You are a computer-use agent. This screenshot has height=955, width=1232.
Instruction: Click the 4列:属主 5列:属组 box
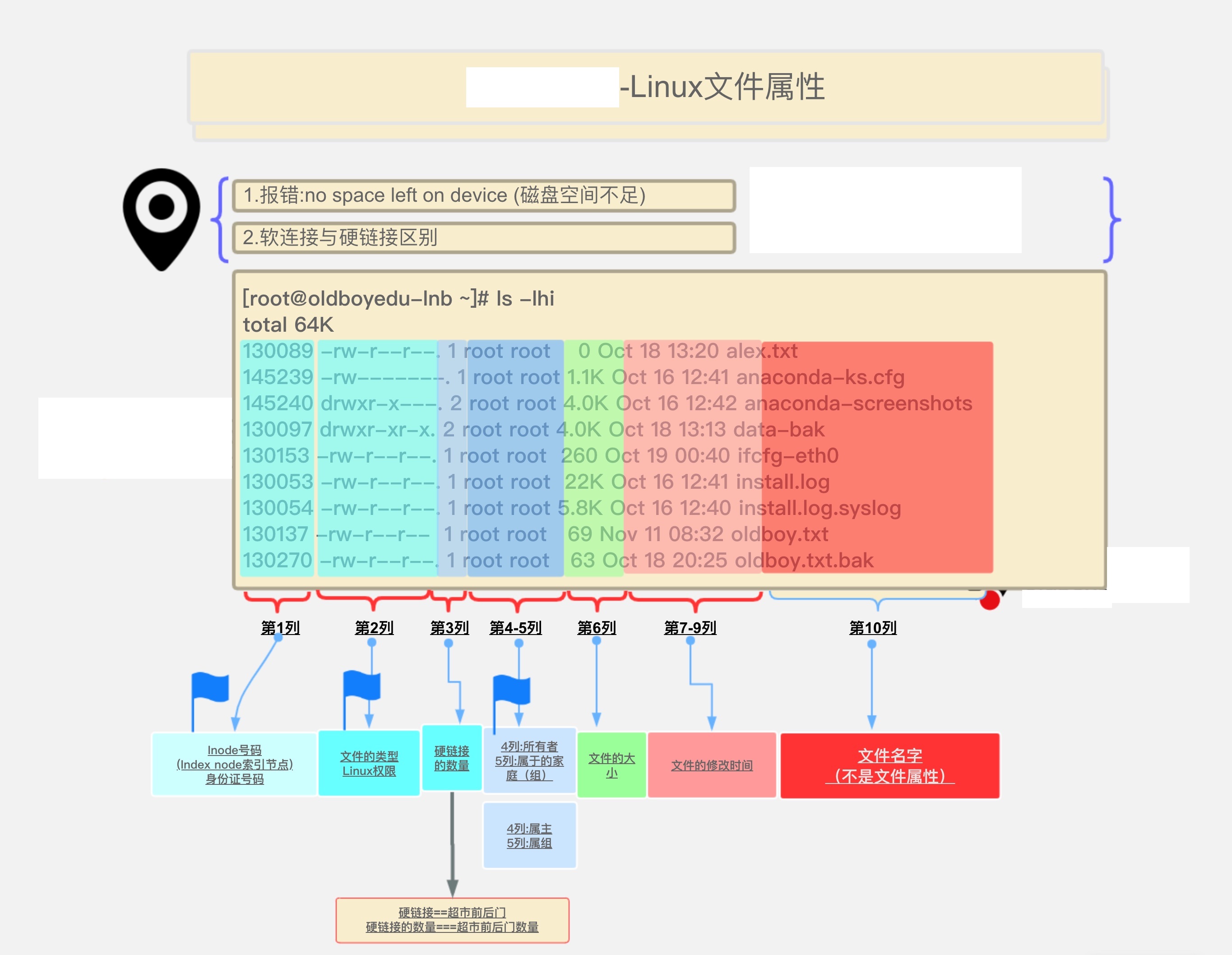[x=529, y=836]
